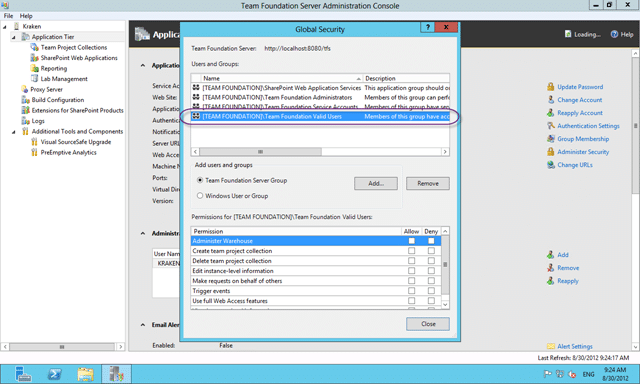This screenshot has width=640, height=384.
Task: Click the Lab Management icon
Action: [x=34, y=79]
